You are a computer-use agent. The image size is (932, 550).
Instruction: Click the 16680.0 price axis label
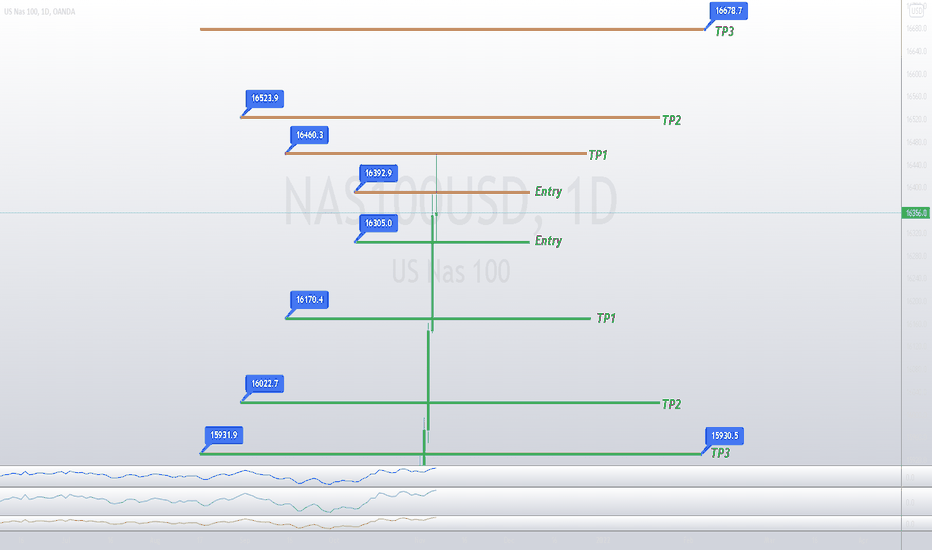click(916, 29)
